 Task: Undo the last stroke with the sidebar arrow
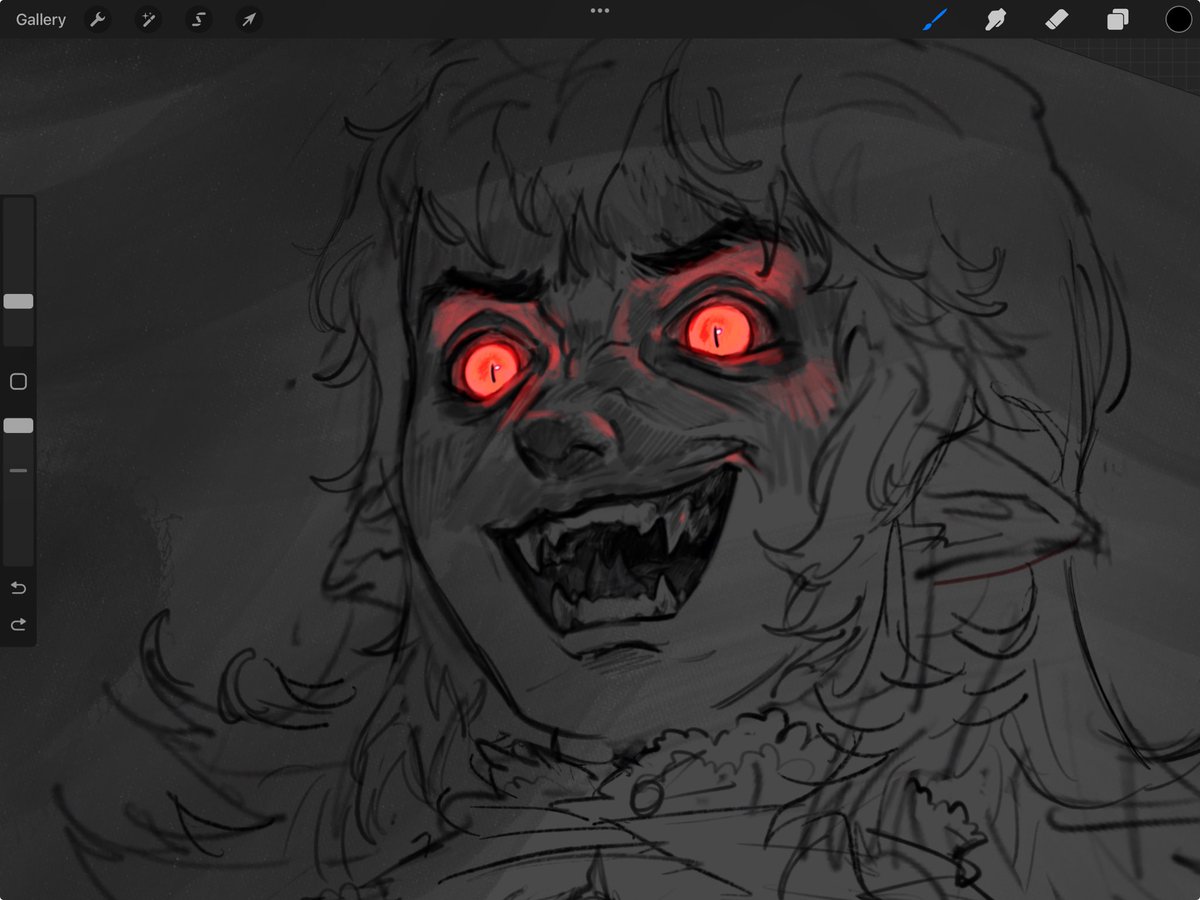click(x=18, y=587)
